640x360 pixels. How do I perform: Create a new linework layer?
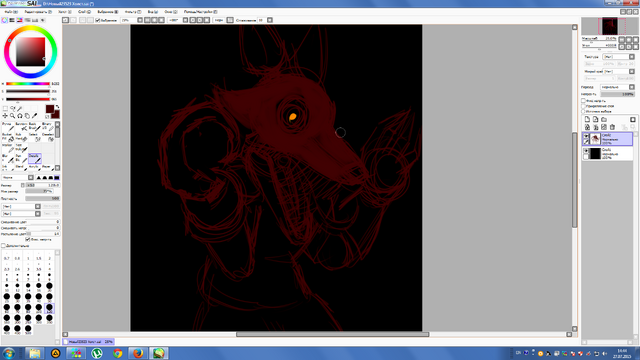point(596,120)
